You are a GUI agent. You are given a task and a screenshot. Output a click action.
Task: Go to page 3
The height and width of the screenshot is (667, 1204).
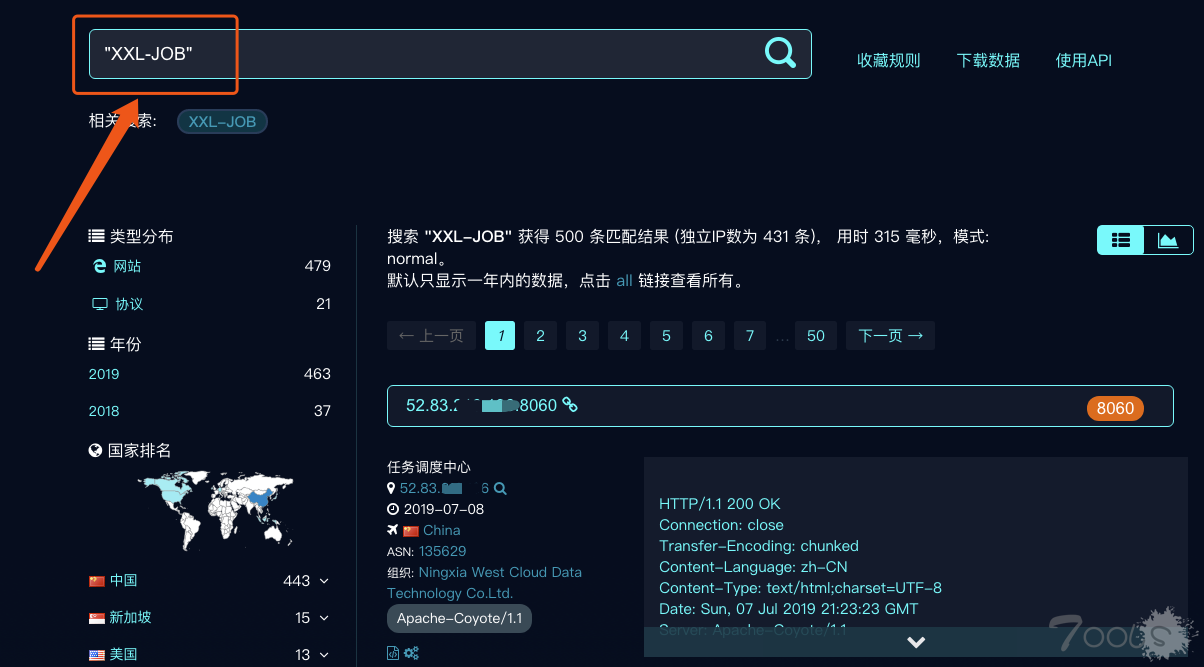[582, 336]
